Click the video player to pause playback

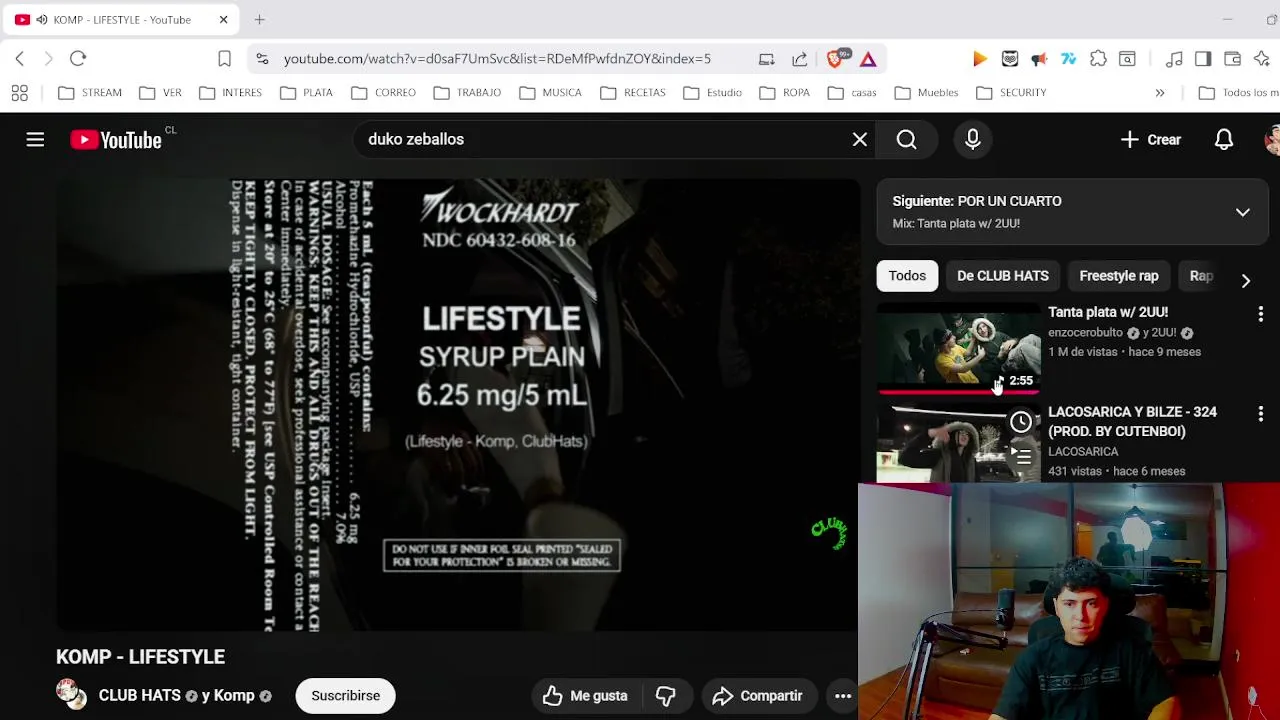pyautogui.click(x=458, y=405)
